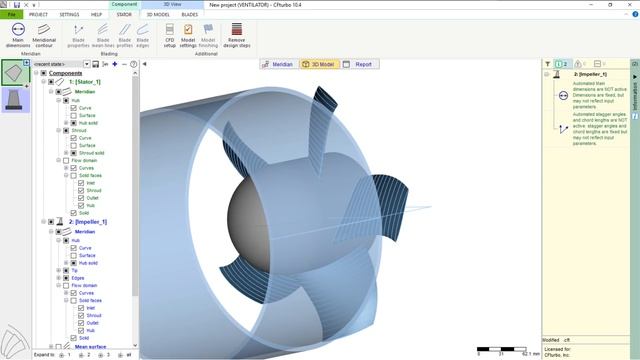
Task: Toggle Stator Hub Curve checkbox
Action: pos(73,108)
